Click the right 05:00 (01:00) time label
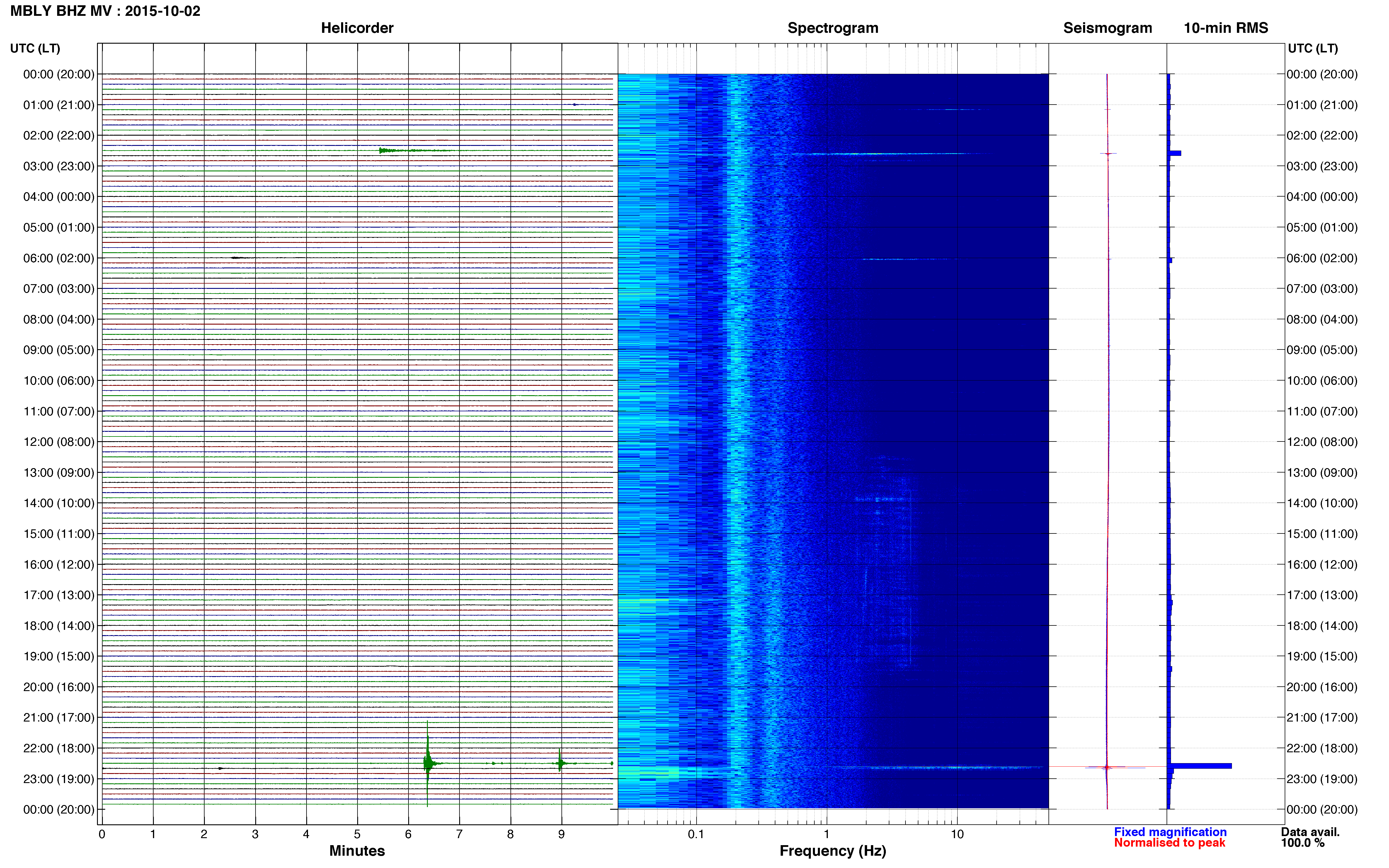Viewport: 1389px width, 868px height. pyautogui.click(x=1322, y=227)
